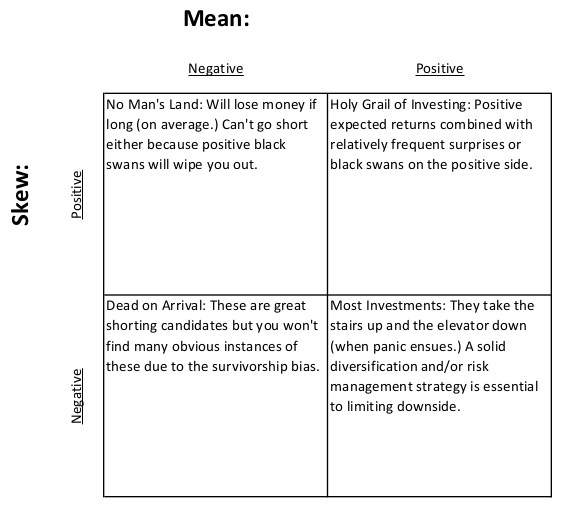
Task: Click 'diversification and/or risk' line
Action: [x=409, y=366]
